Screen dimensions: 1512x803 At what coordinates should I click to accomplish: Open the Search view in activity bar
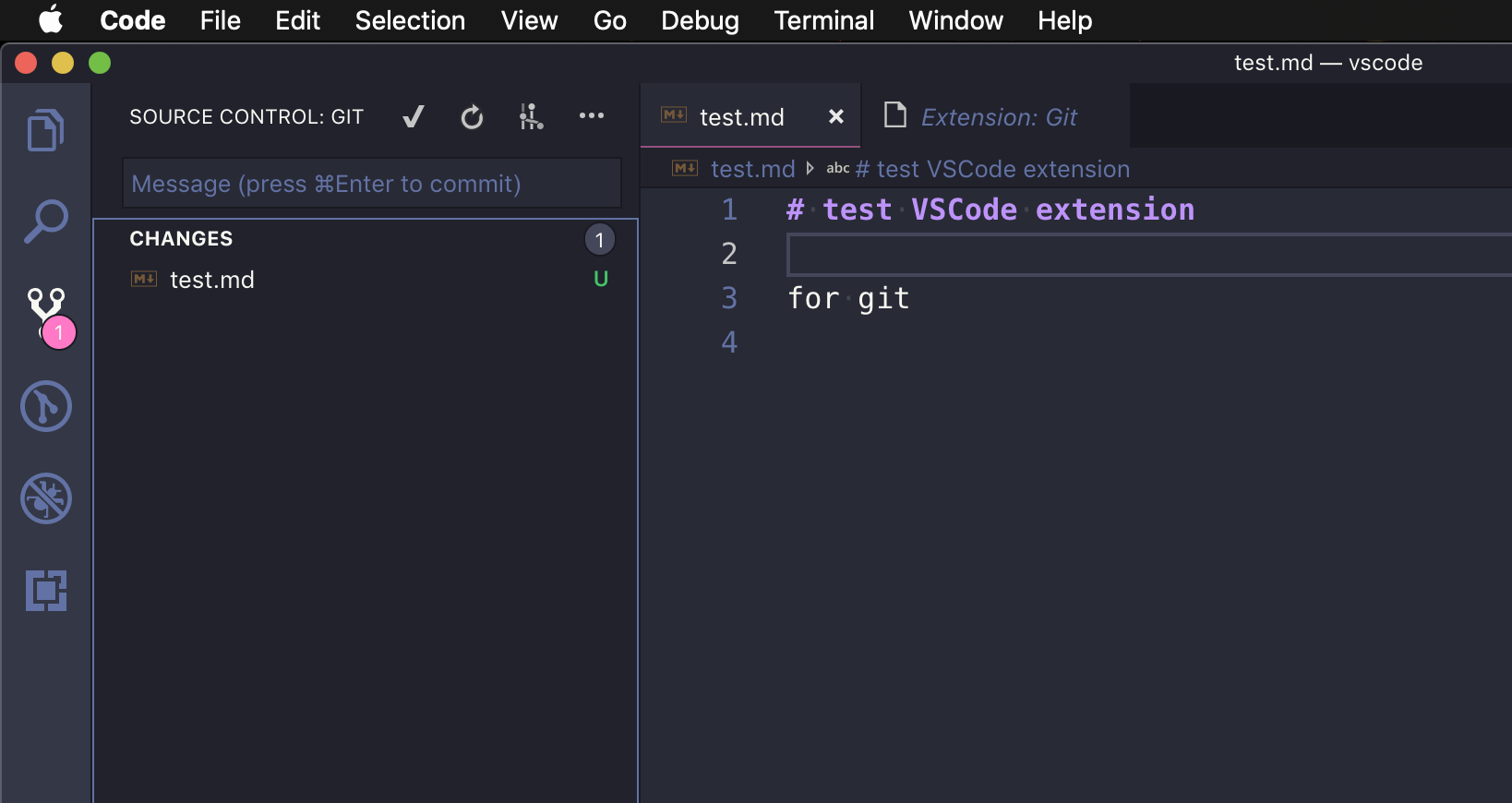[45, 222]
